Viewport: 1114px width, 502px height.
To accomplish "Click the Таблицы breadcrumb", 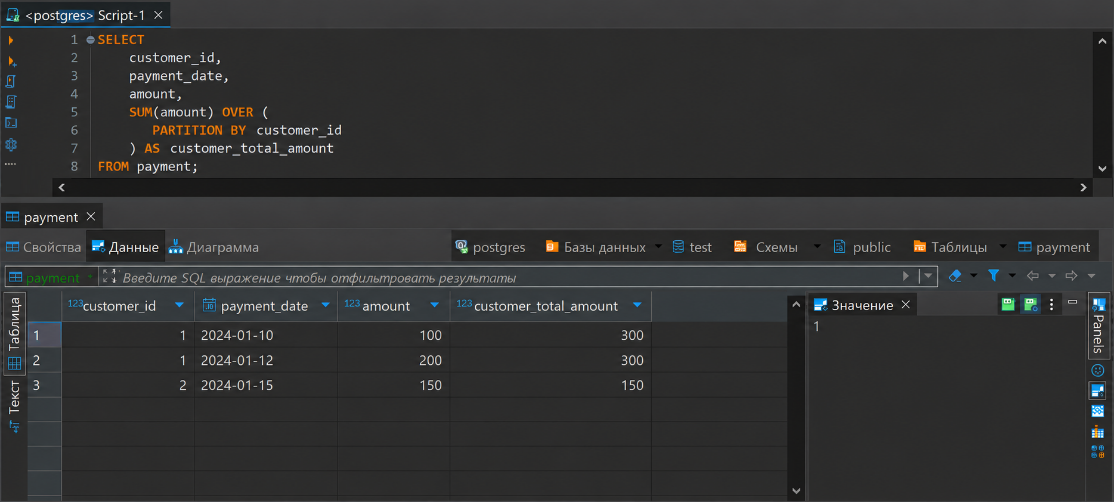I will (x=950, y=247).
